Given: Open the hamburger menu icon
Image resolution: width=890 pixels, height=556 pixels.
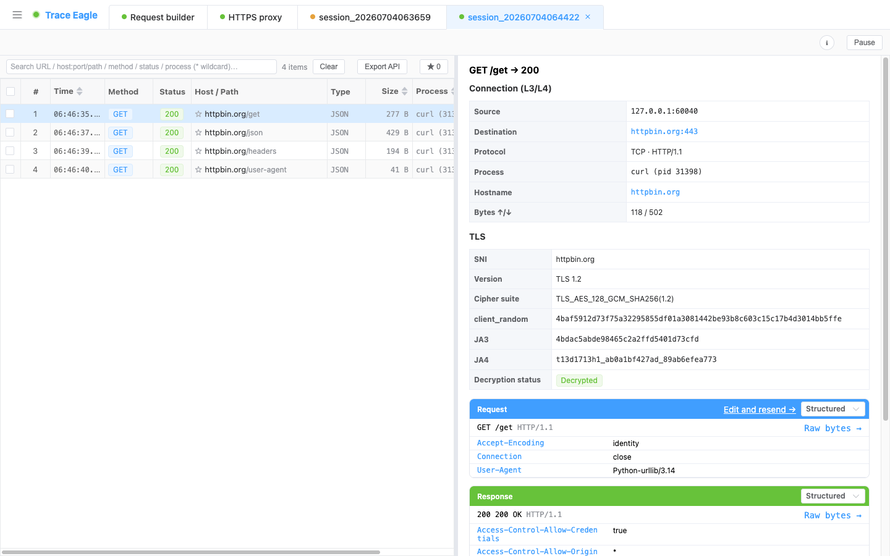Looking at the screenshot, I should point(17,15).
